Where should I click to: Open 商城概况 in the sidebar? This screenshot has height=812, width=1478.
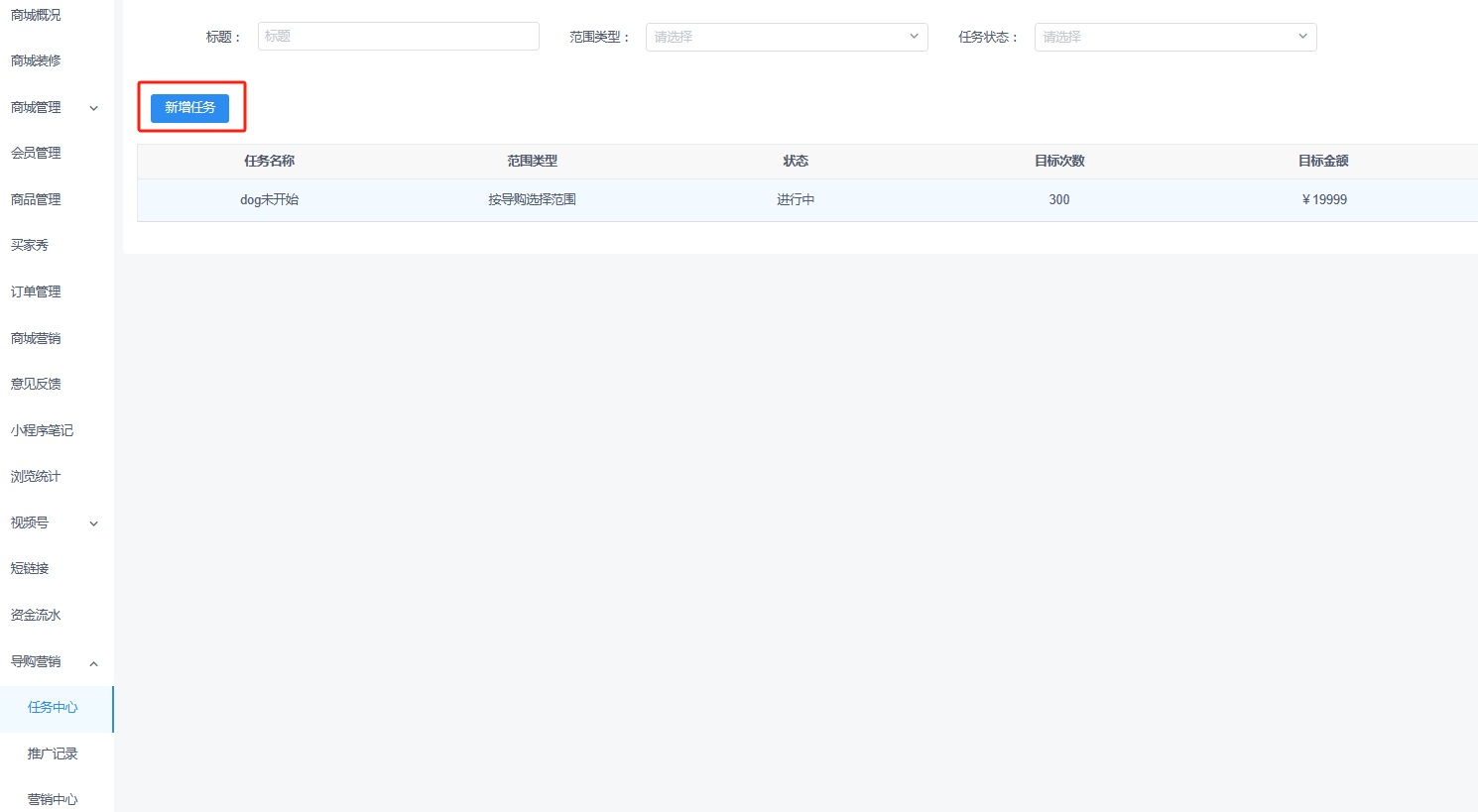(36, 15)
